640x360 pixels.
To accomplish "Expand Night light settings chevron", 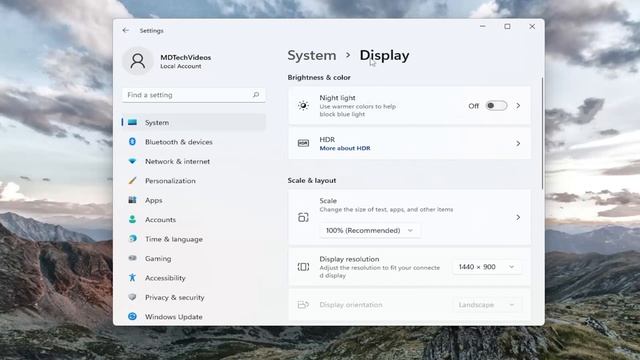I will pyautogui.click(x=518, y=106).
